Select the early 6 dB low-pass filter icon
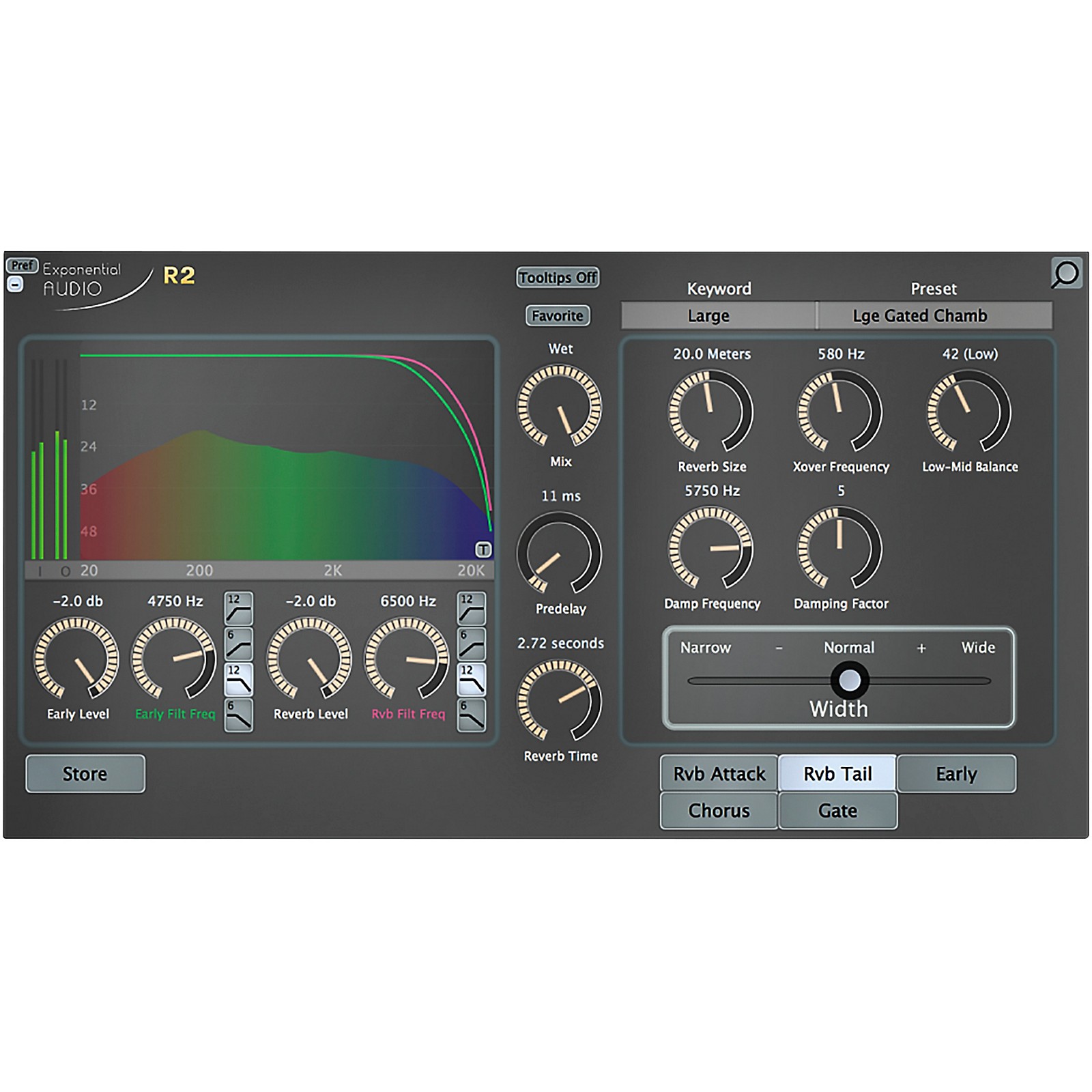1092x1092 pixels. pos(238,715)
